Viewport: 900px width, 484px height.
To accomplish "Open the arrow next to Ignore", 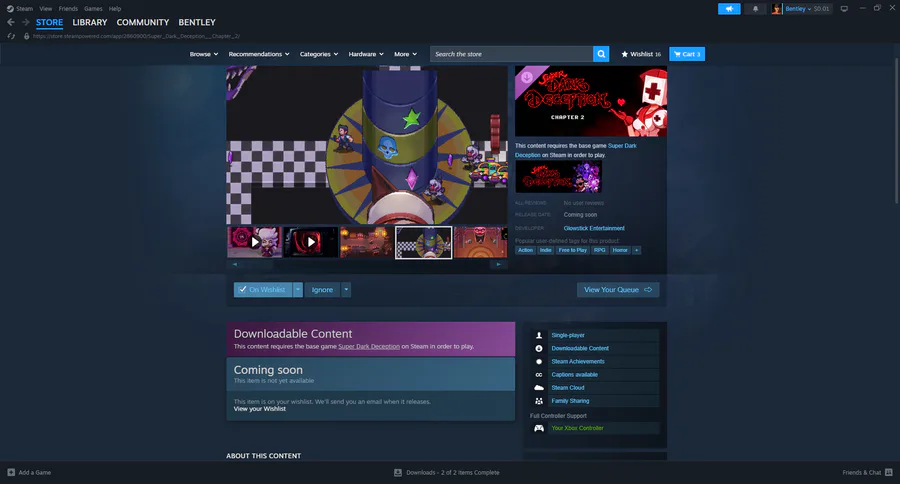I will (x=346, y=290).
